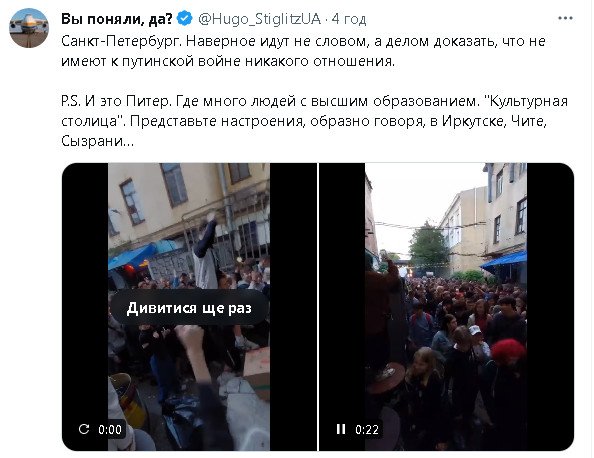Pause the right video with the pause icon
Image resolution: width=594 pixels, height=458 pixels.
tap(341, 429)
